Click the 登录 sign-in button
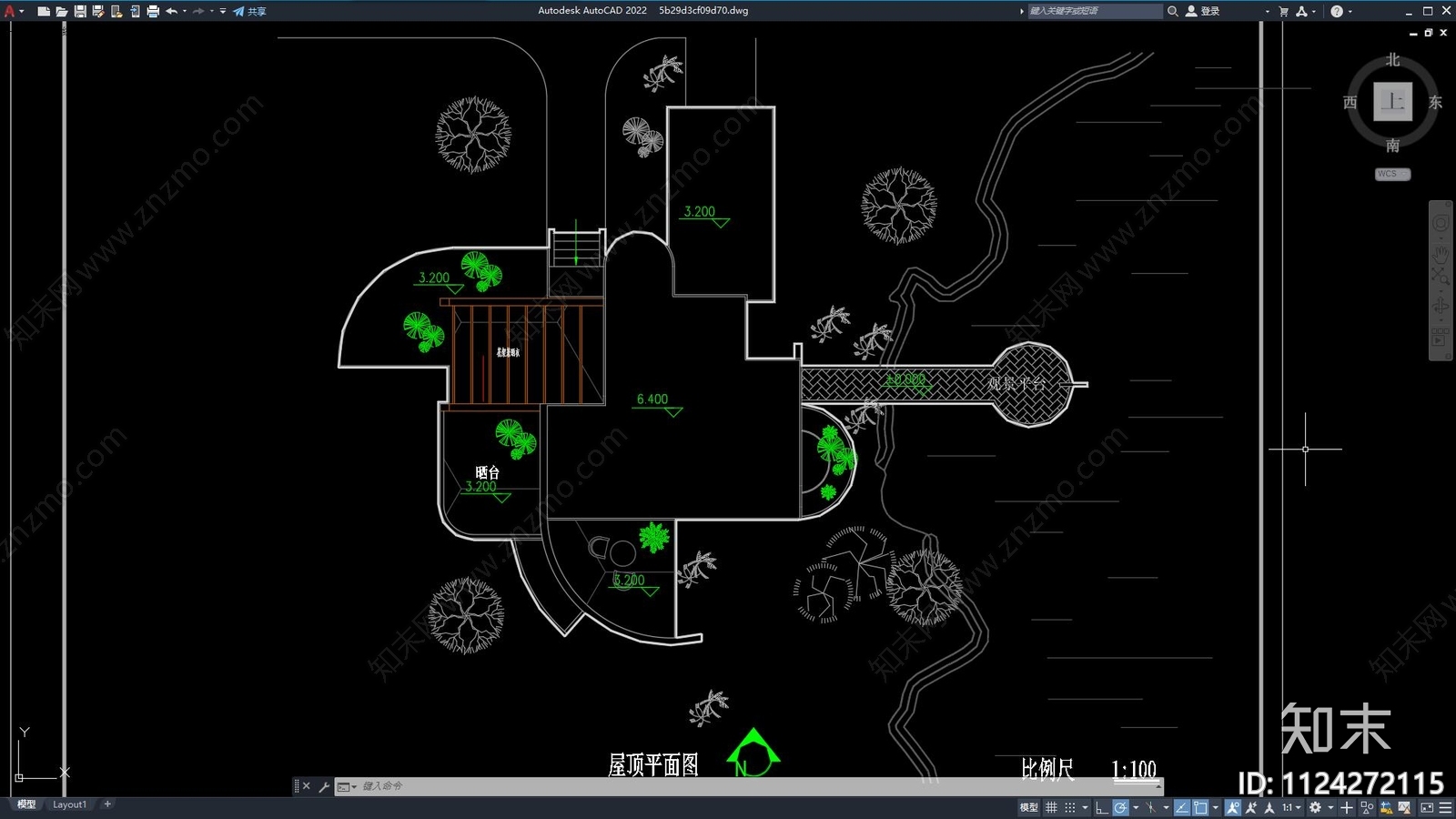Image resolution: width=1456 pixels, height=819 pixels. pyautogui.click(x=1203, y=11)
